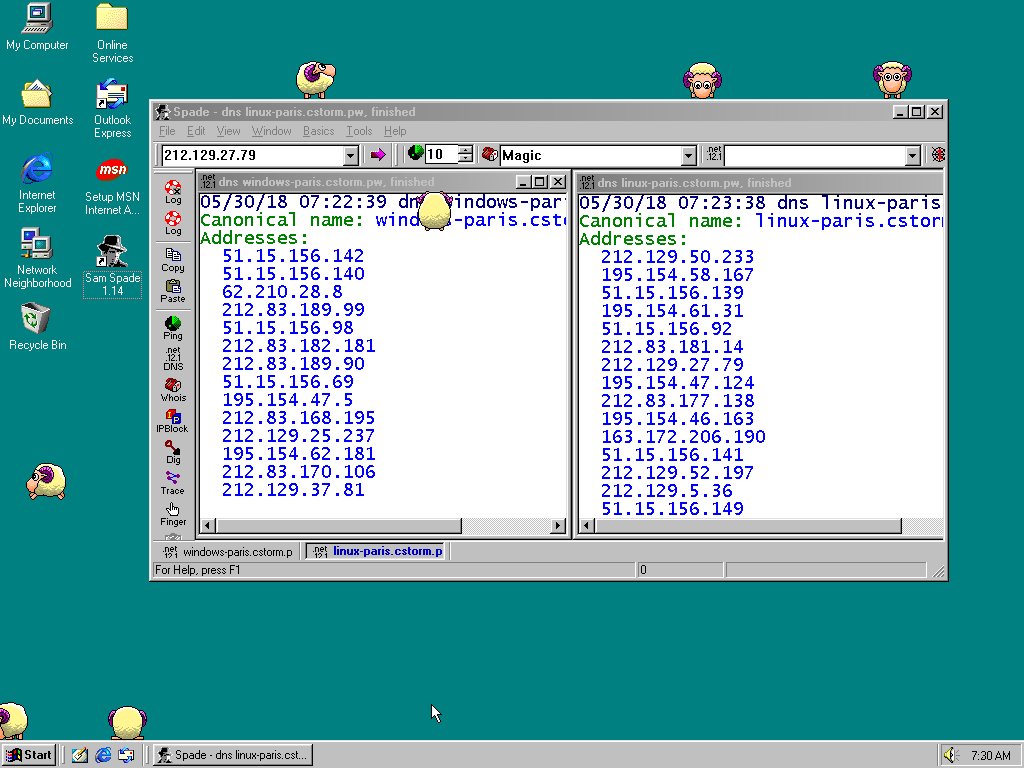Screen dimensions: 1024x768
Task: Click the upper Log icon in Spade sidebar
Action: [173, 193]
